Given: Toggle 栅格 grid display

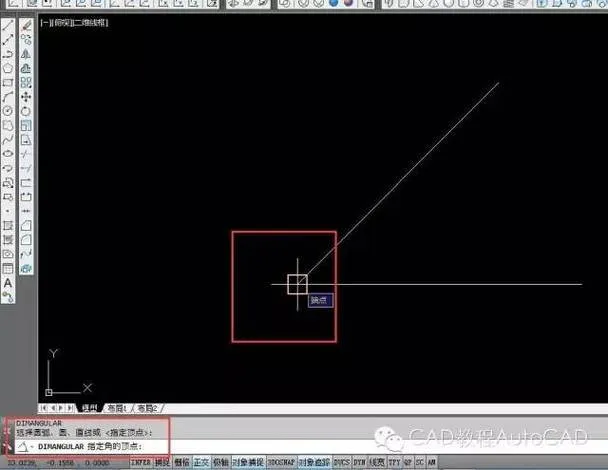Looking at the screenshot, I should [x=181, y=462].
